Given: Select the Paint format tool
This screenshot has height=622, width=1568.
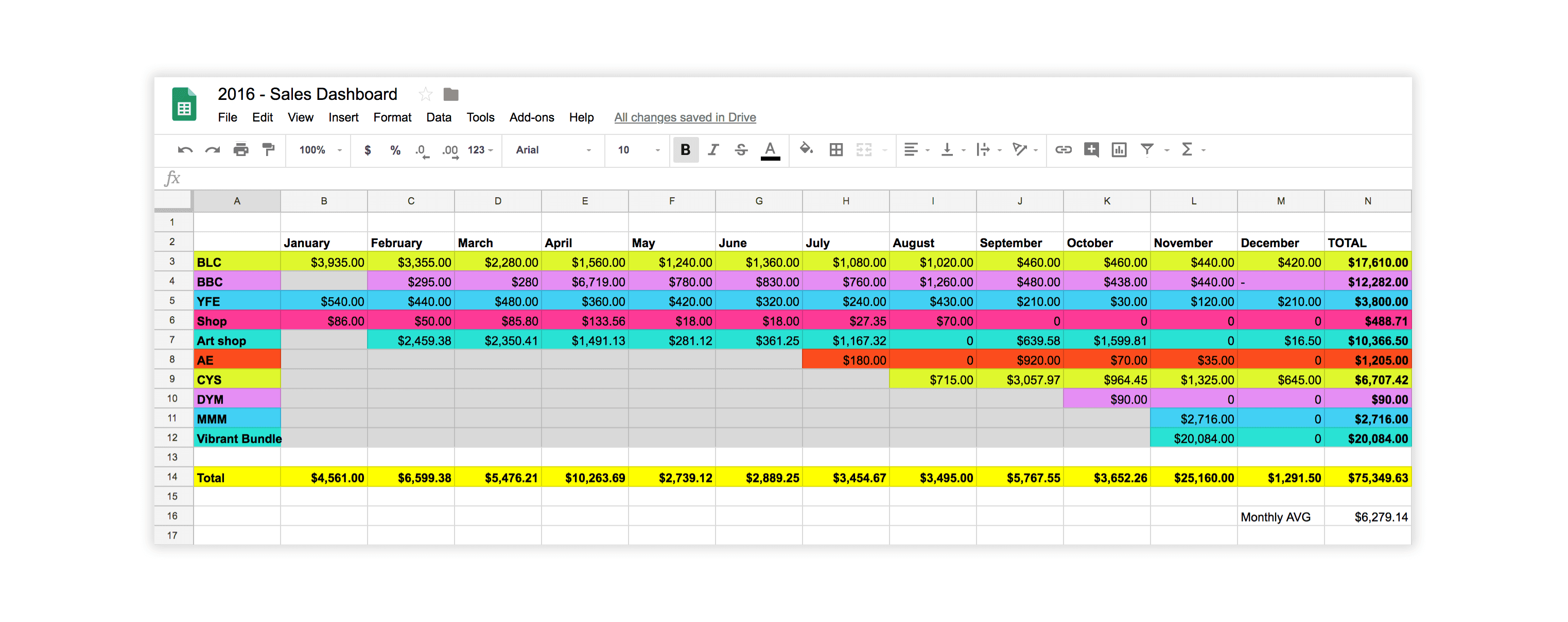Looking at the screenshot, I should [268, 150].
